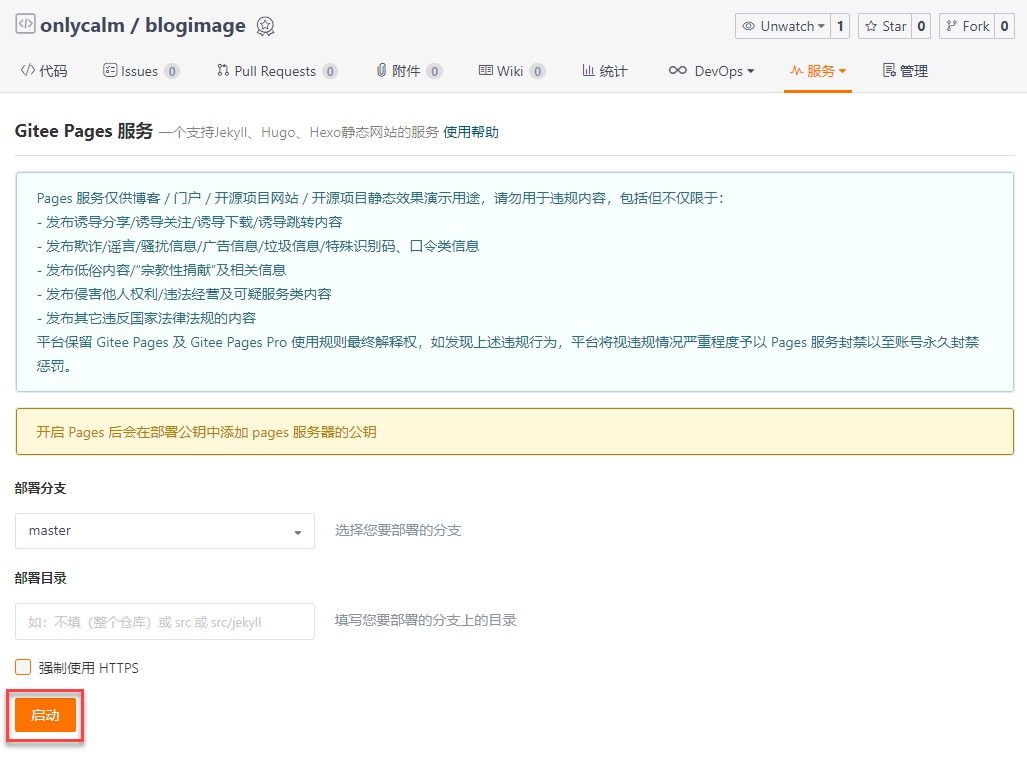Image resolution: width=1027 pixels, height=759 pixels.
Task: Click the Pull Requests count badge 0
Action: pos(329,71)
